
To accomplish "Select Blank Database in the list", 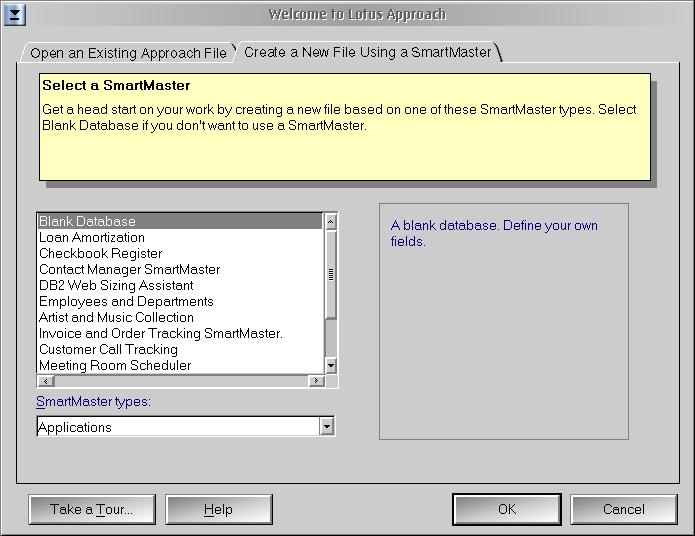I will tap(180, 221).
